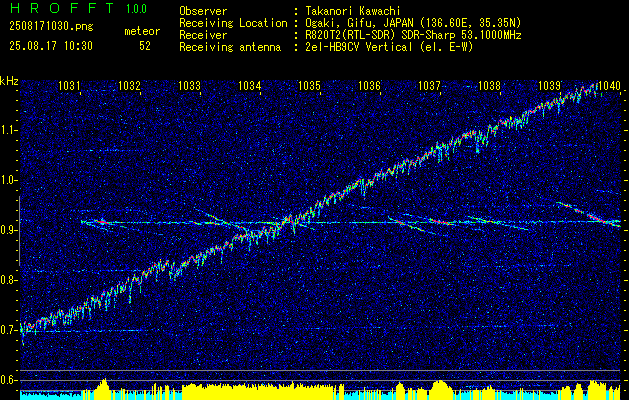Click the 0.7 kHz frequency label
Screen dimensions: 629x400
(x=7, y=330)
